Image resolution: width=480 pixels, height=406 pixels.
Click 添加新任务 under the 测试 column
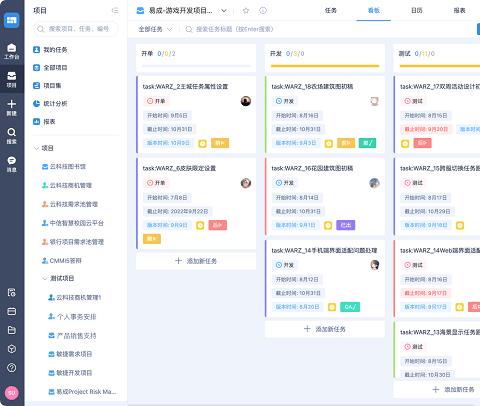point(453,389)
